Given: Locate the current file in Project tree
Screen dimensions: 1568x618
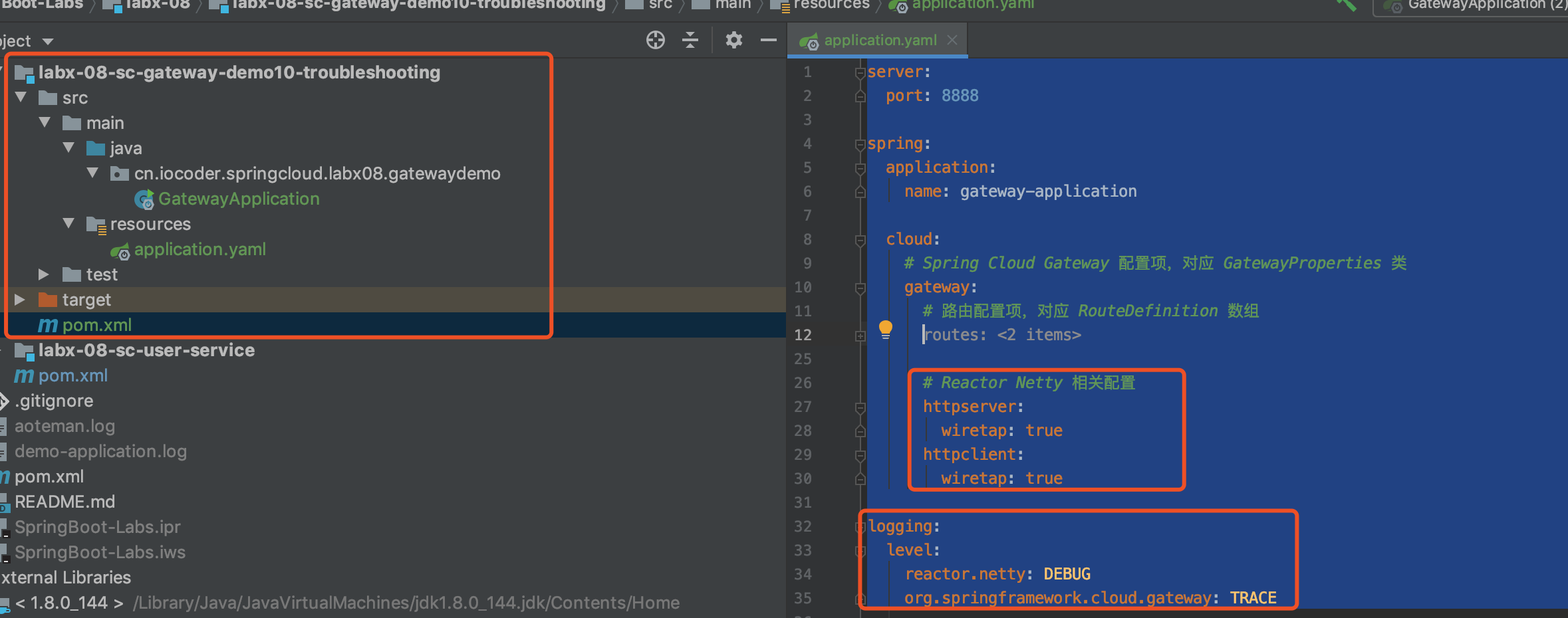Looking at the screenshot, I should click(x=655, y=41).
